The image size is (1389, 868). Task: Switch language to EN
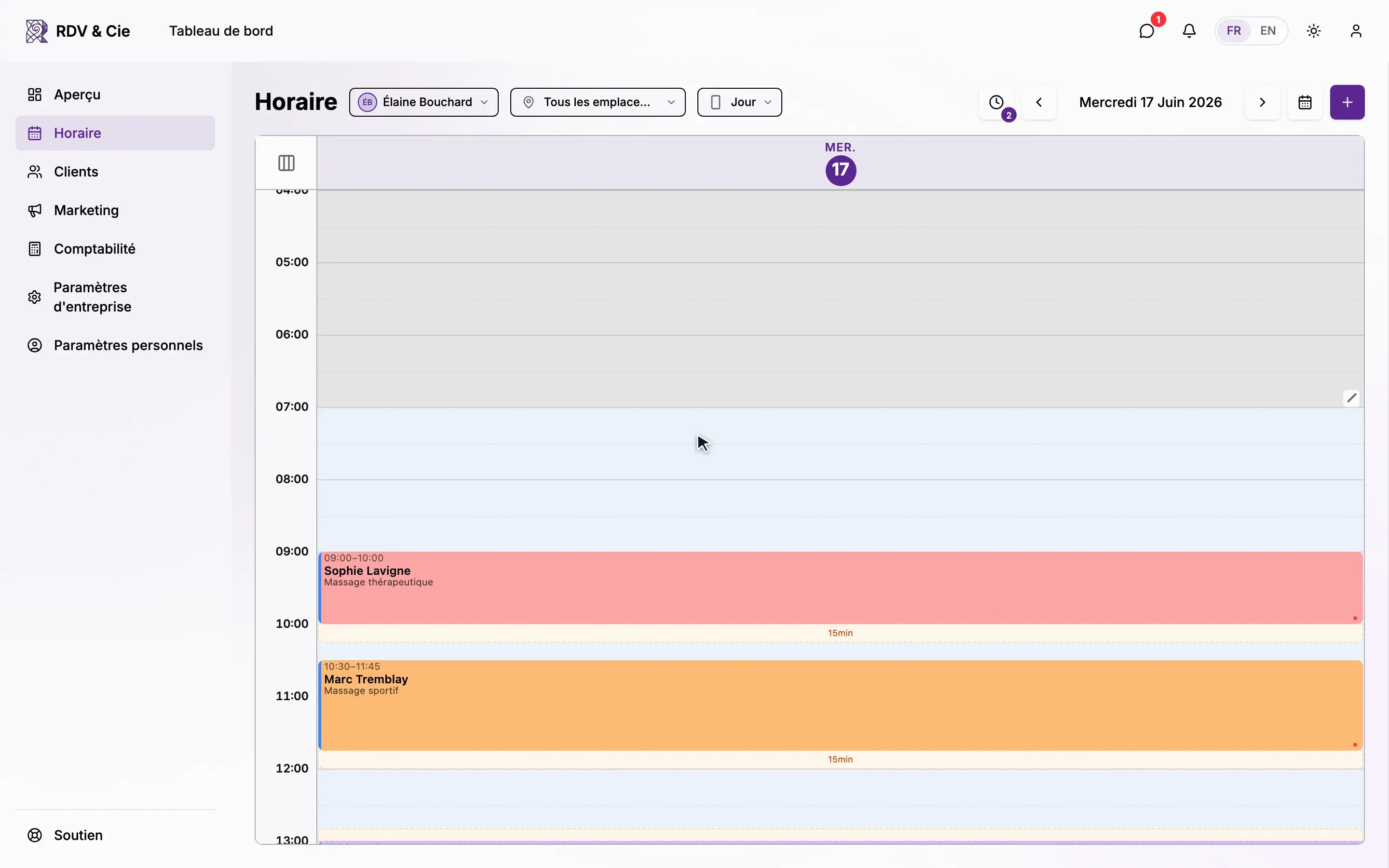[1268, 31]
